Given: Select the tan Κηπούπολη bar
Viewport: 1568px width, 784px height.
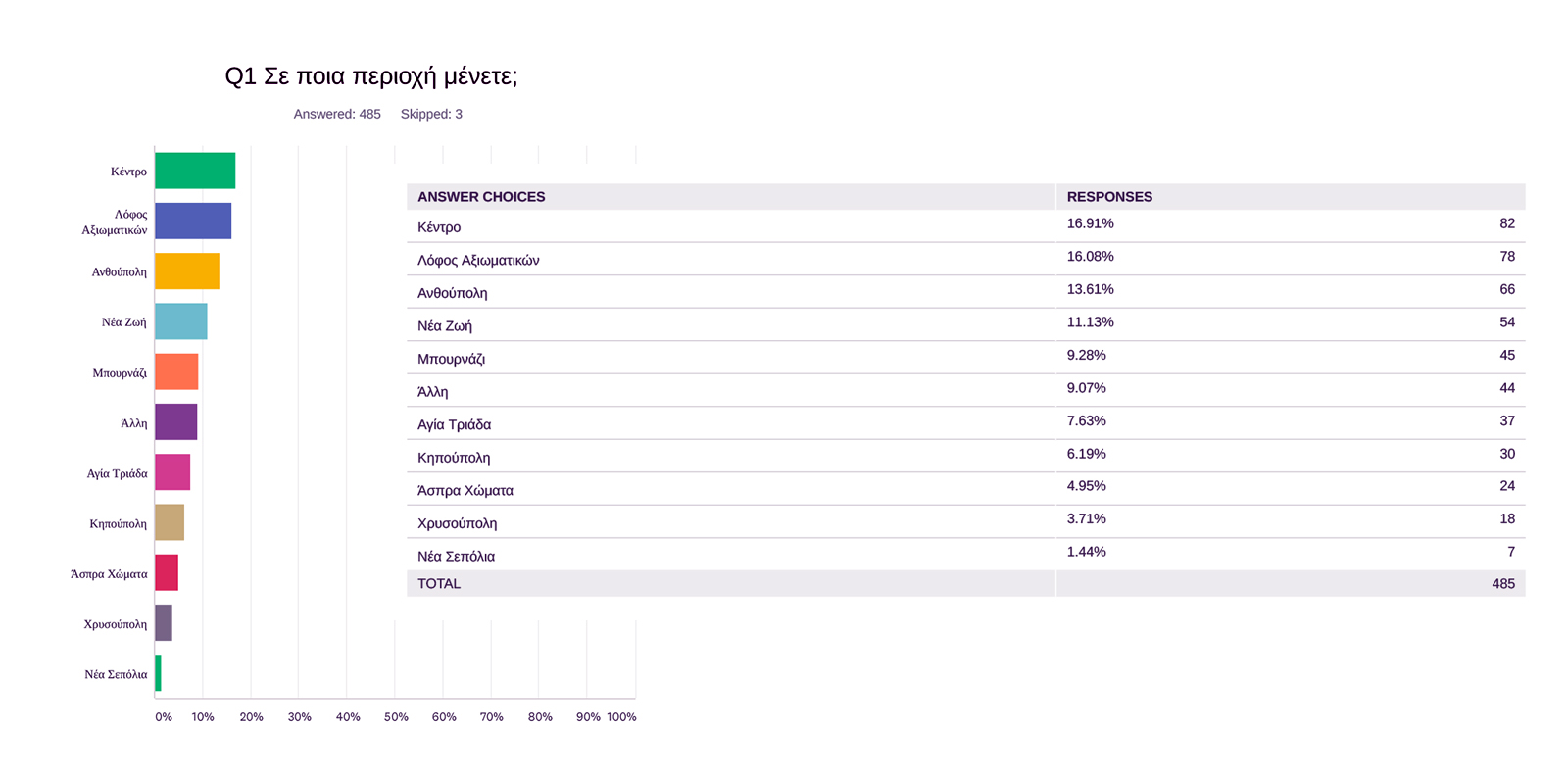Looking at the screenshot, I should [x=170, y=522].
